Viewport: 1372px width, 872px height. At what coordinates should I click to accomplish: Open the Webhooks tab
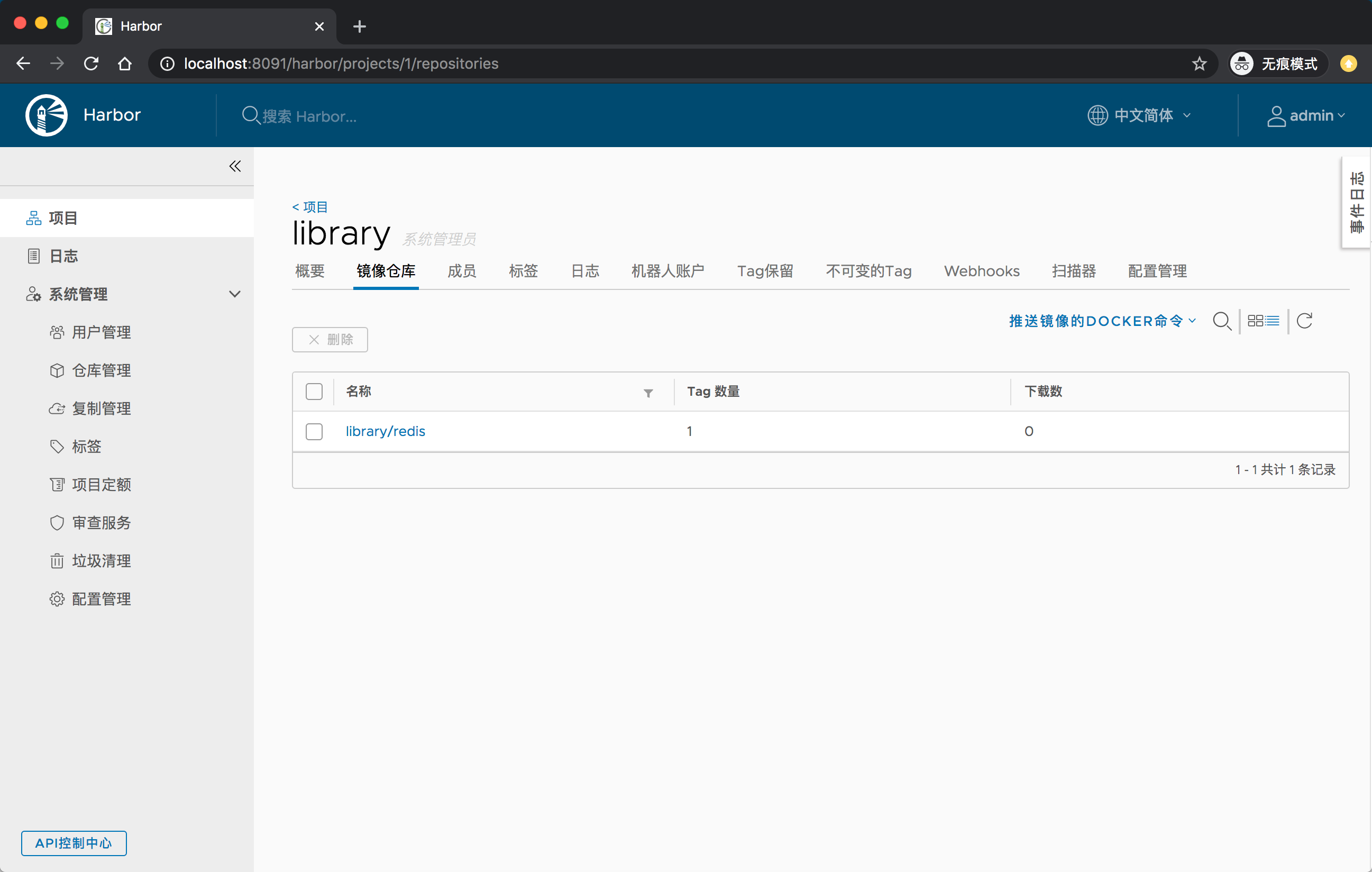pyautogui.click(x=981, y=271)
